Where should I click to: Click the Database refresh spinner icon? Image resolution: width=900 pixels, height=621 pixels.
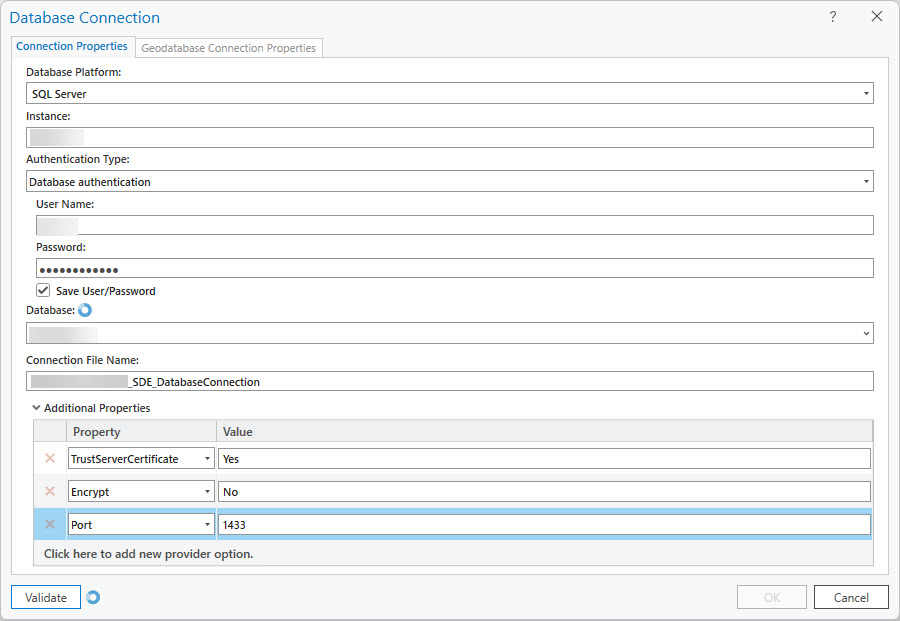[x=84, y=310]
